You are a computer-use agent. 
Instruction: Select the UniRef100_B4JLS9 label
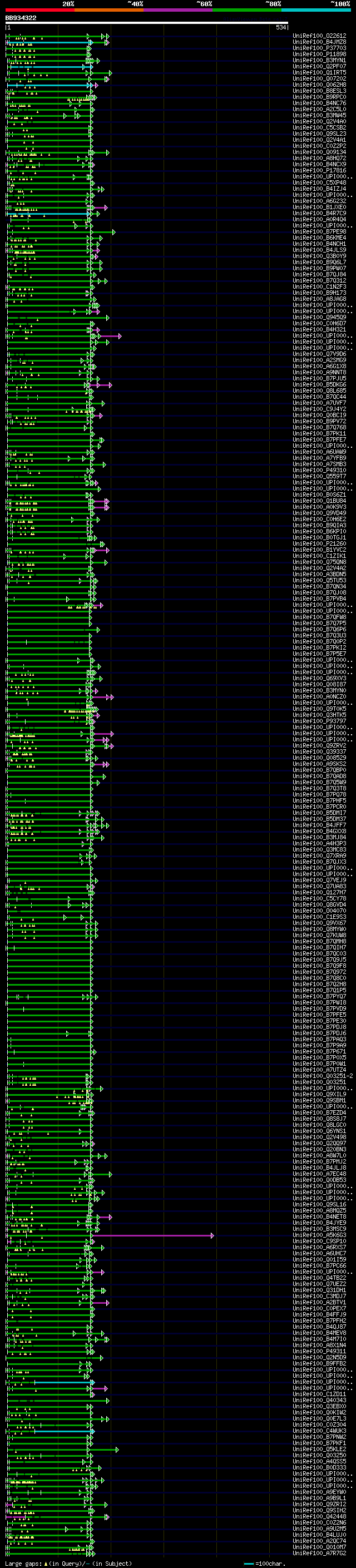(x=319, y=250)
